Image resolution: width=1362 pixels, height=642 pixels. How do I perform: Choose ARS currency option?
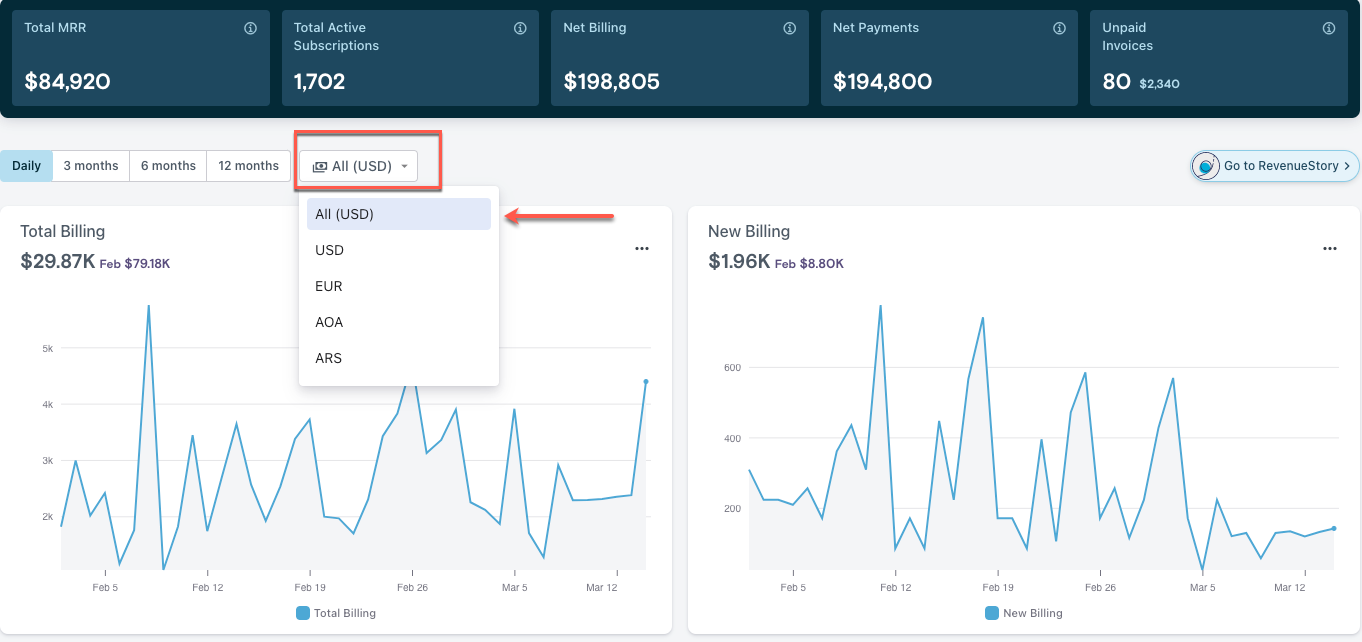(329, 358)
